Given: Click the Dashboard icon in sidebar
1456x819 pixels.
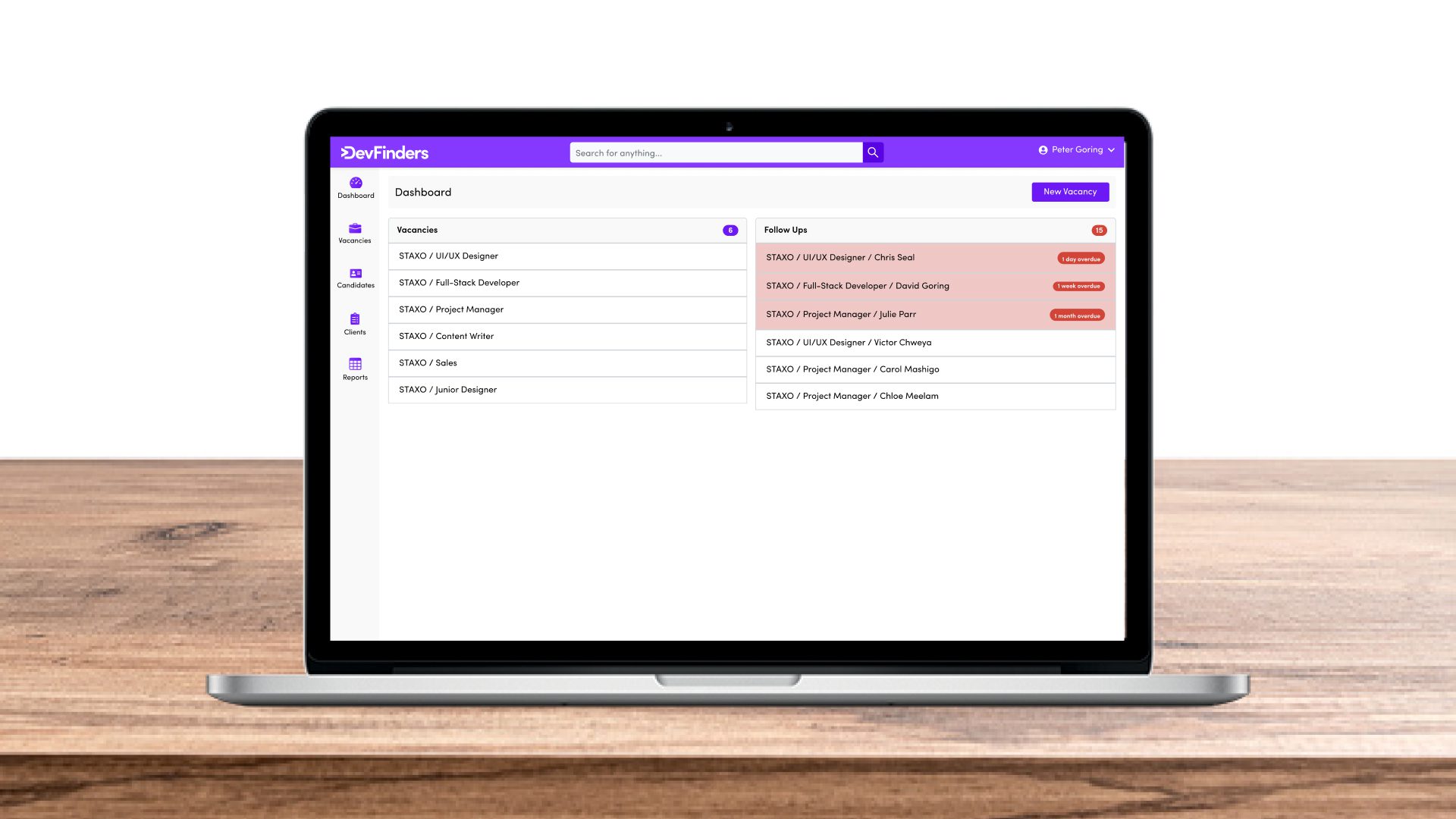Looking at the screenshot, I should click(x=355, y=182).
